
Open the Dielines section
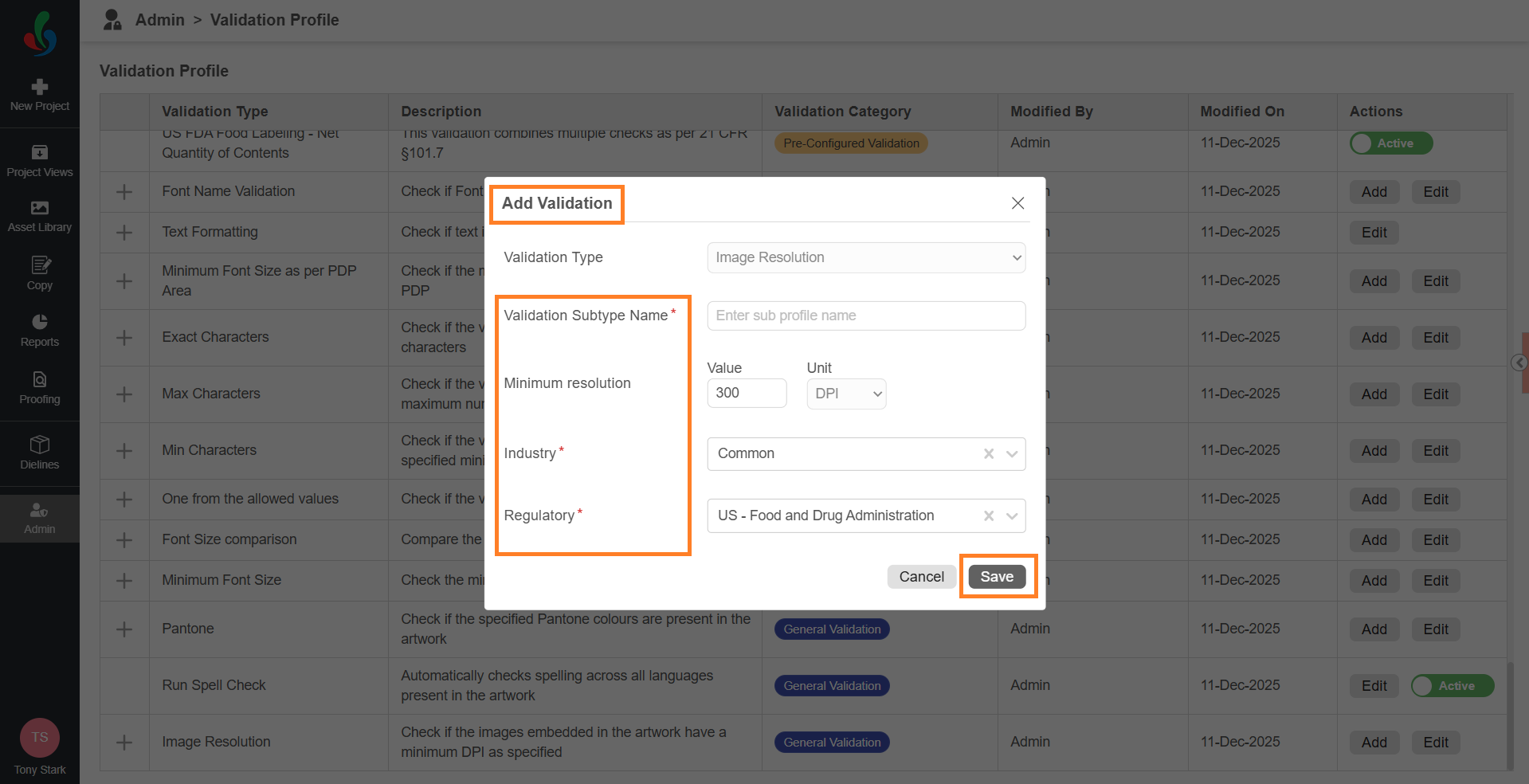[x=40, y=453]
